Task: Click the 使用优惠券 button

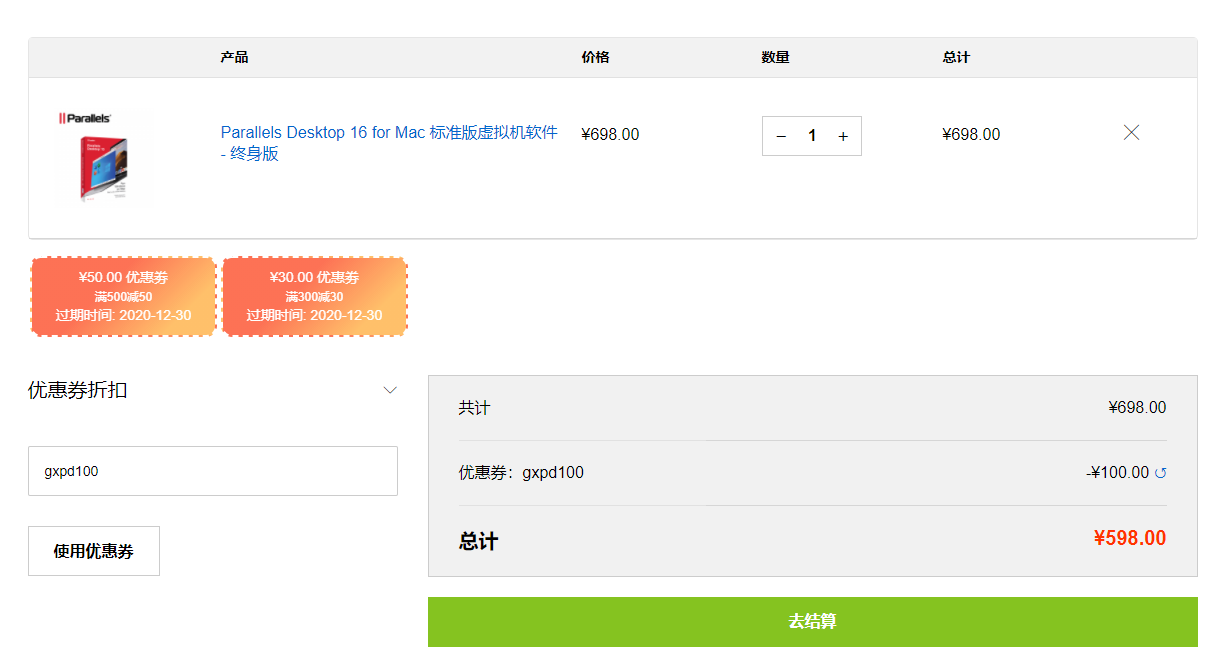Action: [94, 551]
